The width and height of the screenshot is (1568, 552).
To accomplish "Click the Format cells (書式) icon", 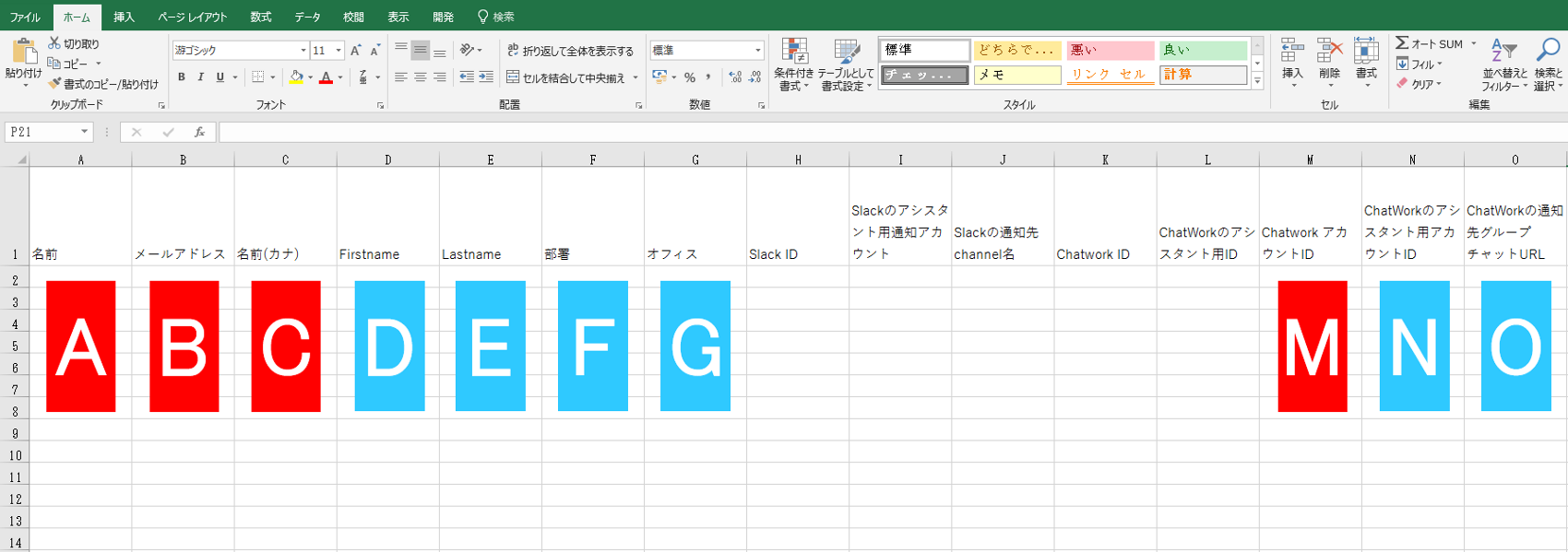I will pos(1366,52).
